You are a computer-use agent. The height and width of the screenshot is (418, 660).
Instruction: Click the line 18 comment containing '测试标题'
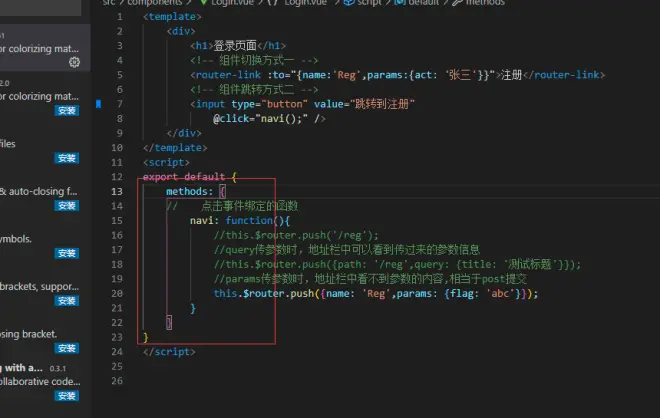pyautogui.click(x=397, y=264)
